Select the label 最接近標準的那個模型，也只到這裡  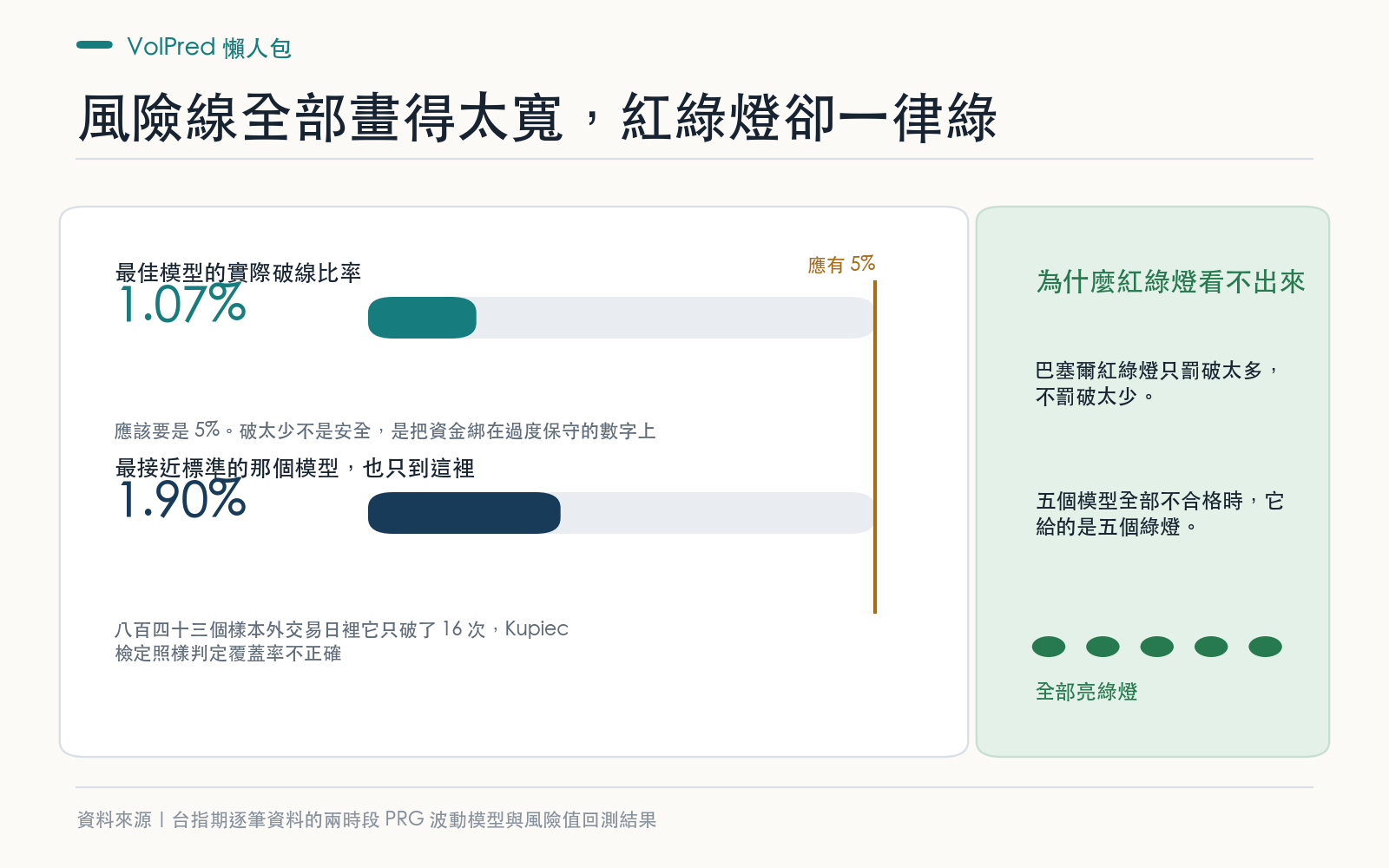tap(295, 468)
